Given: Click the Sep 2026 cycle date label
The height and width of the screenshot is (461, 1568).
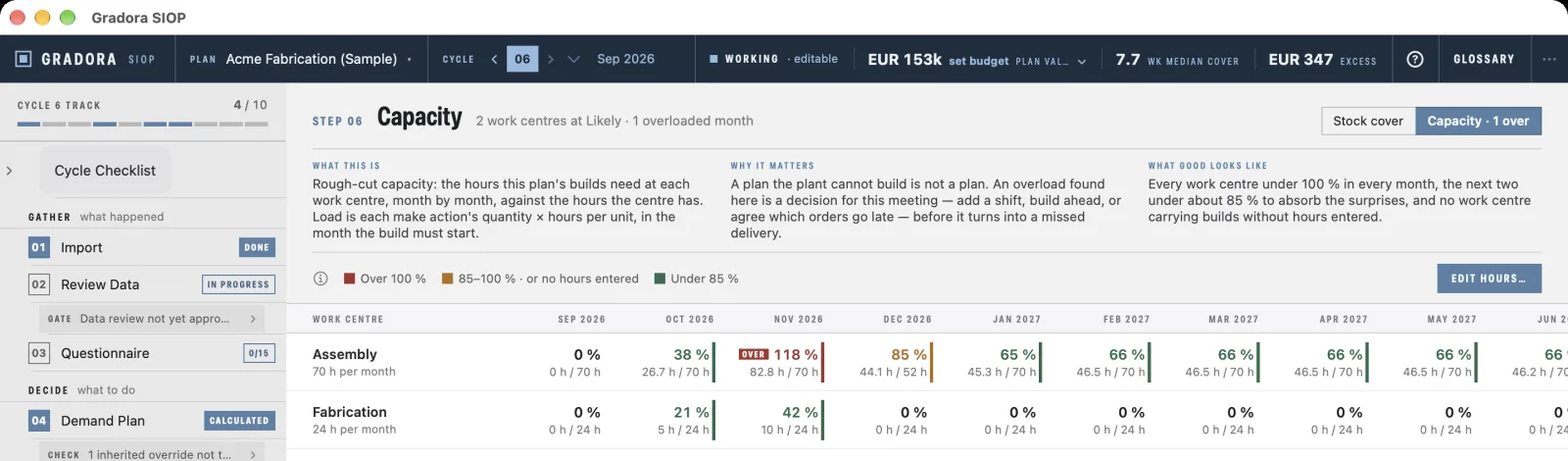Looking at the screenshot, I should [625, 59].
